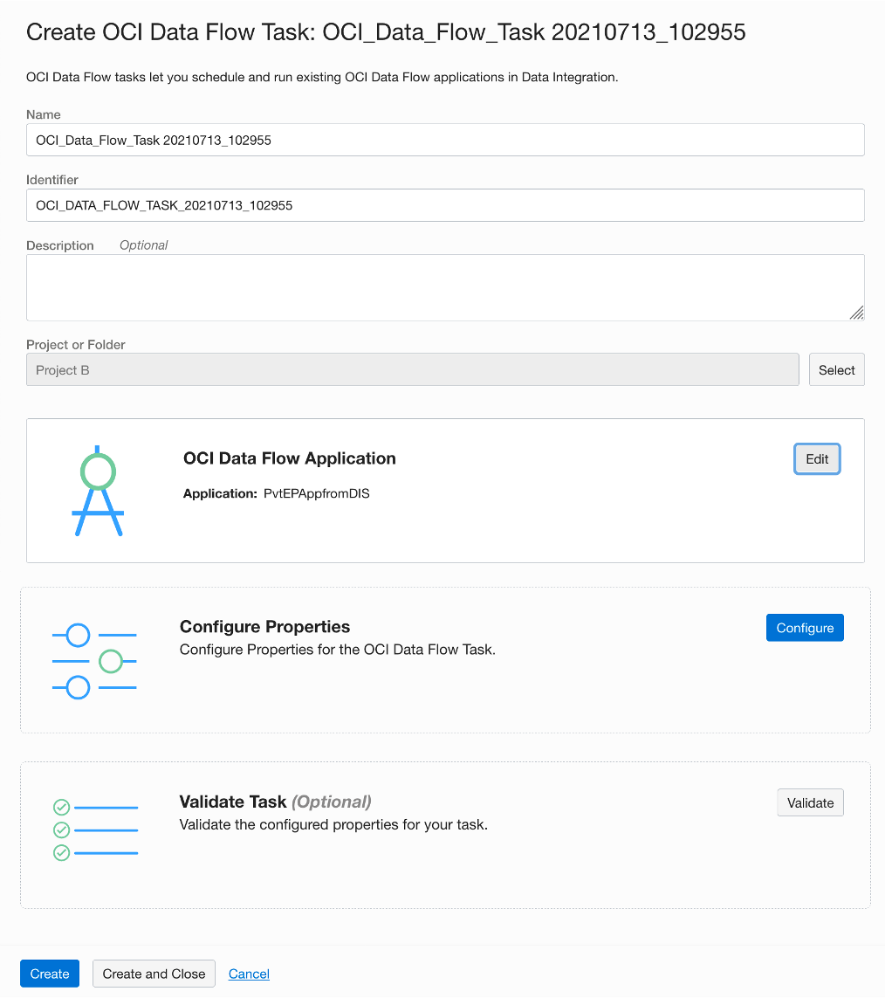Cancel the task creation

click(249, 974)
